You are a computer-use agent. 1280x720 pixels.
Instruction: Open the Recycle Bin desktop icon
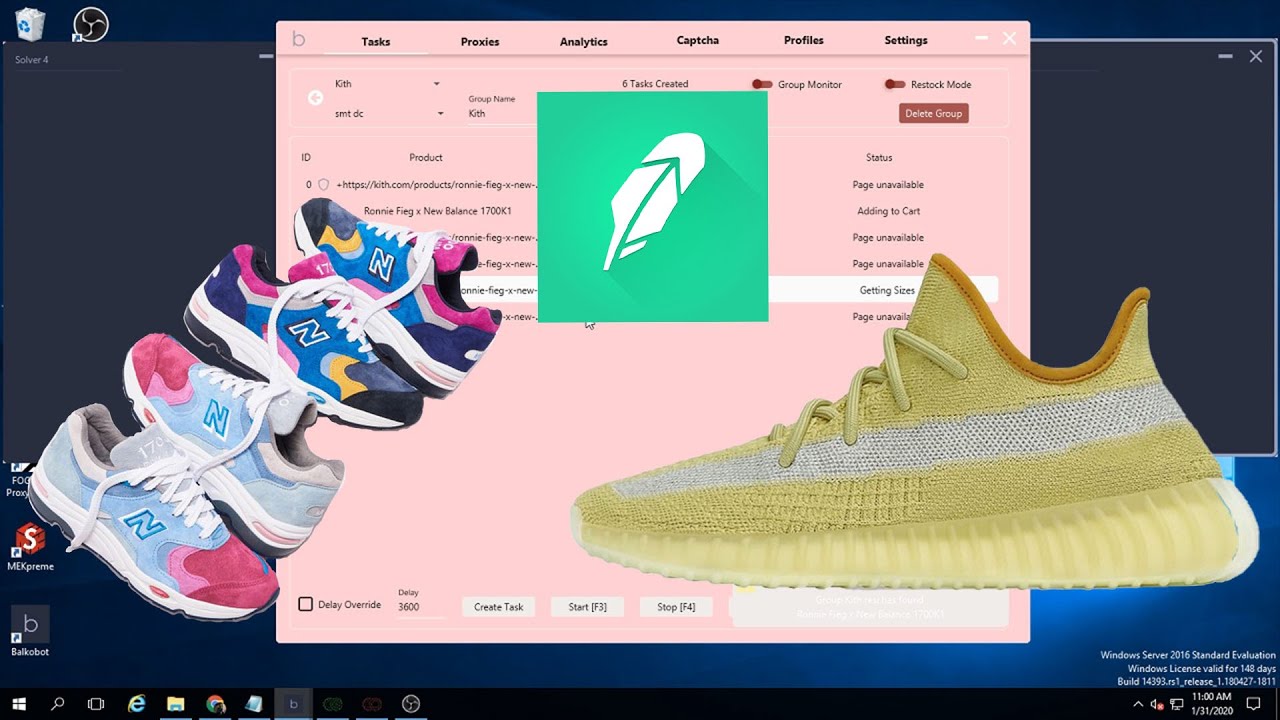tap(30, 24)
